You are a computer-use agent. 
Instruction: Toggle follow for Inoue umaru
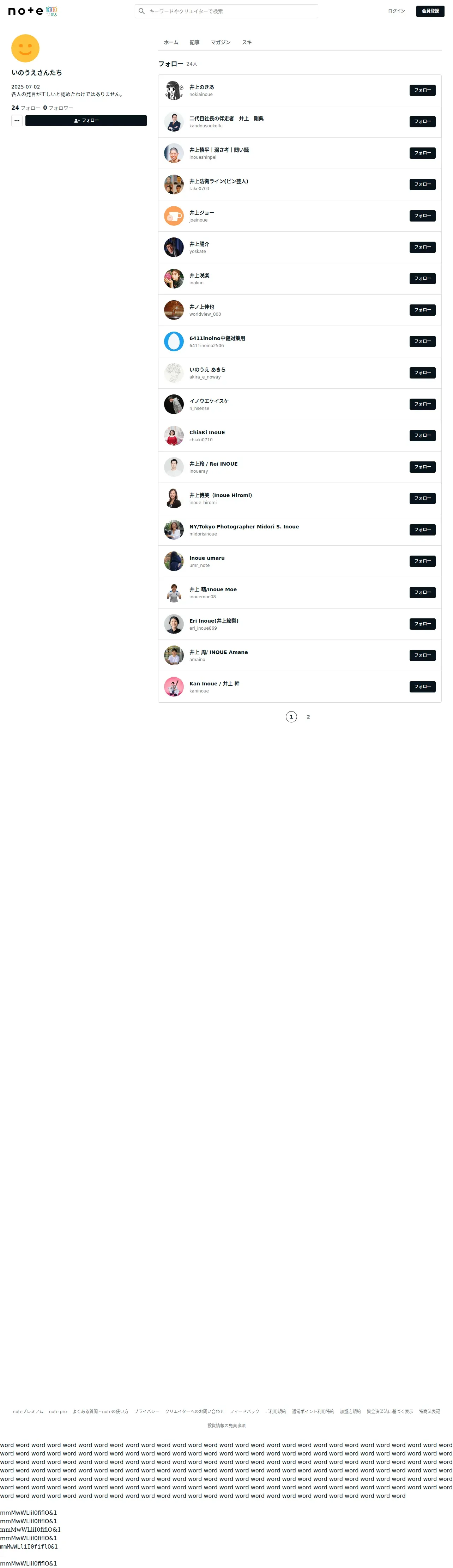[x=422, y=561]
